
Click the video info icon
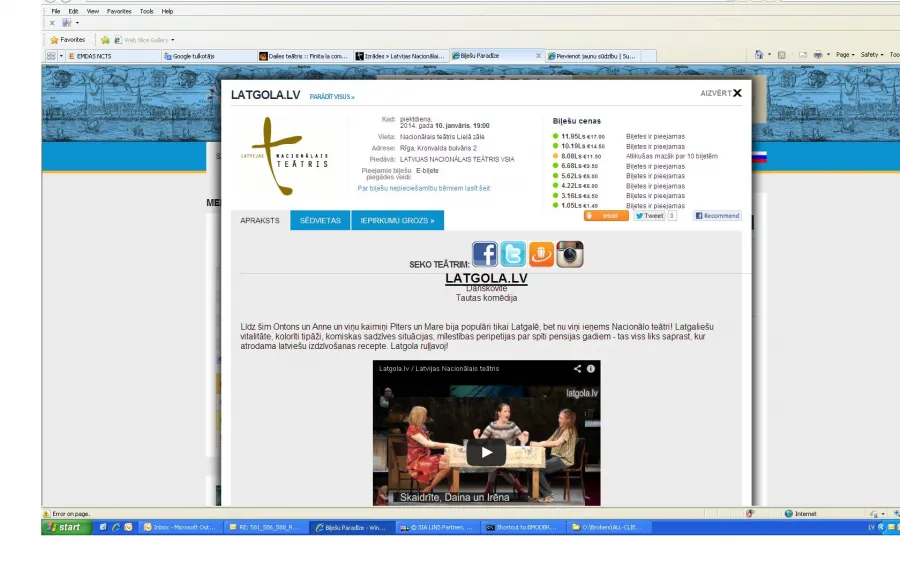pyautogui.click(x=591, y=369)
